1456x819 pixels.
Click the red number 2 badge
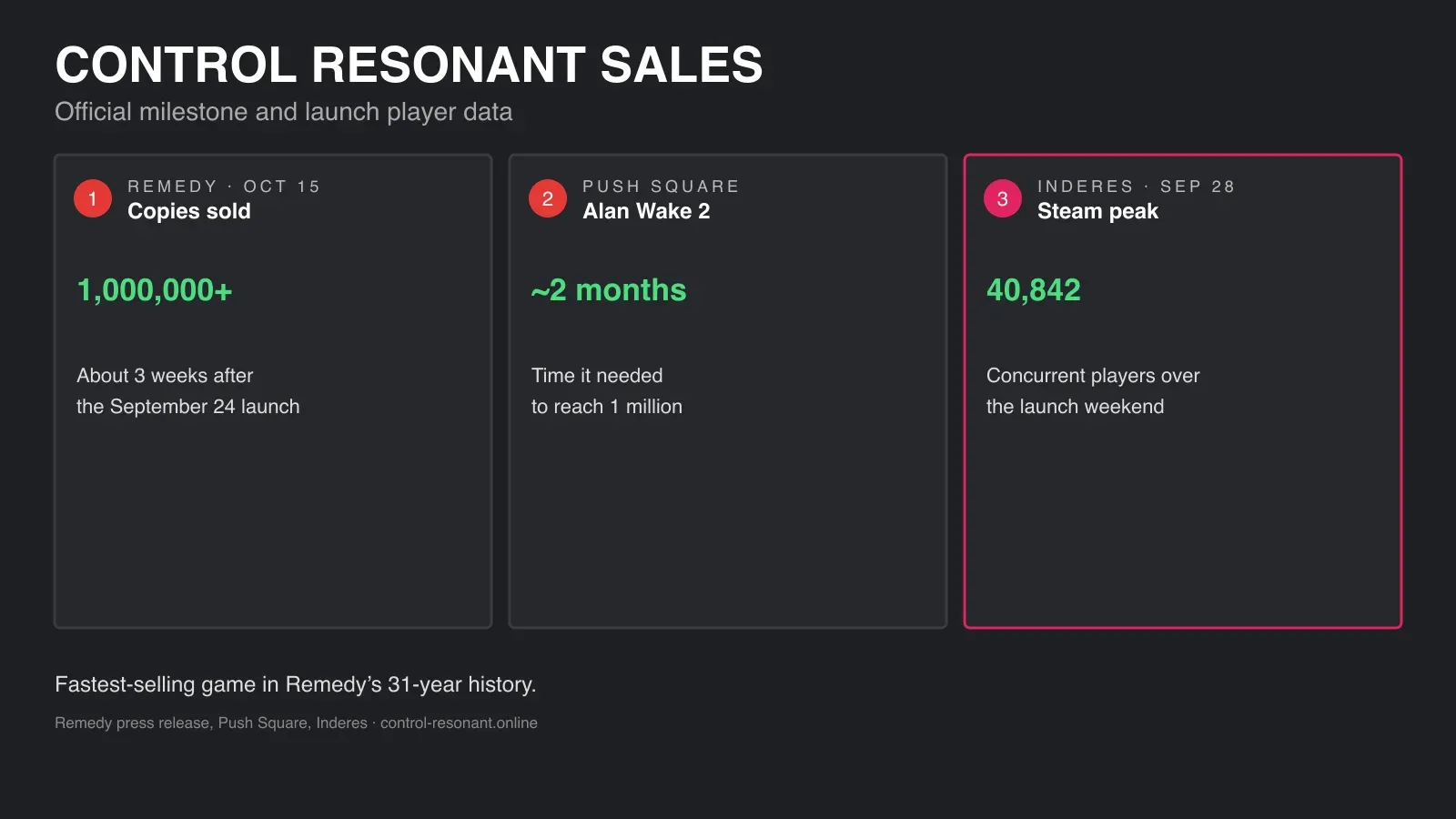coord(548,198)
